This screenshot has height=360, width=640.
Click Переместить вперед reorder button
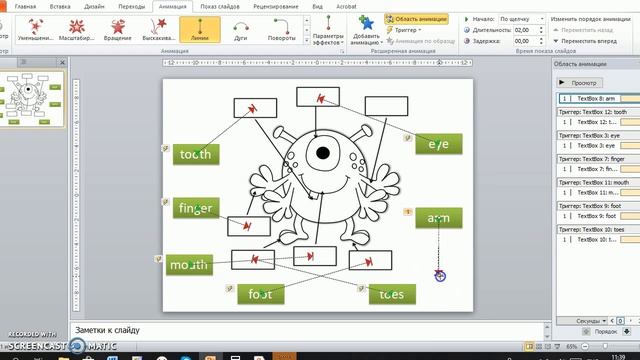[x=584, y=41]
